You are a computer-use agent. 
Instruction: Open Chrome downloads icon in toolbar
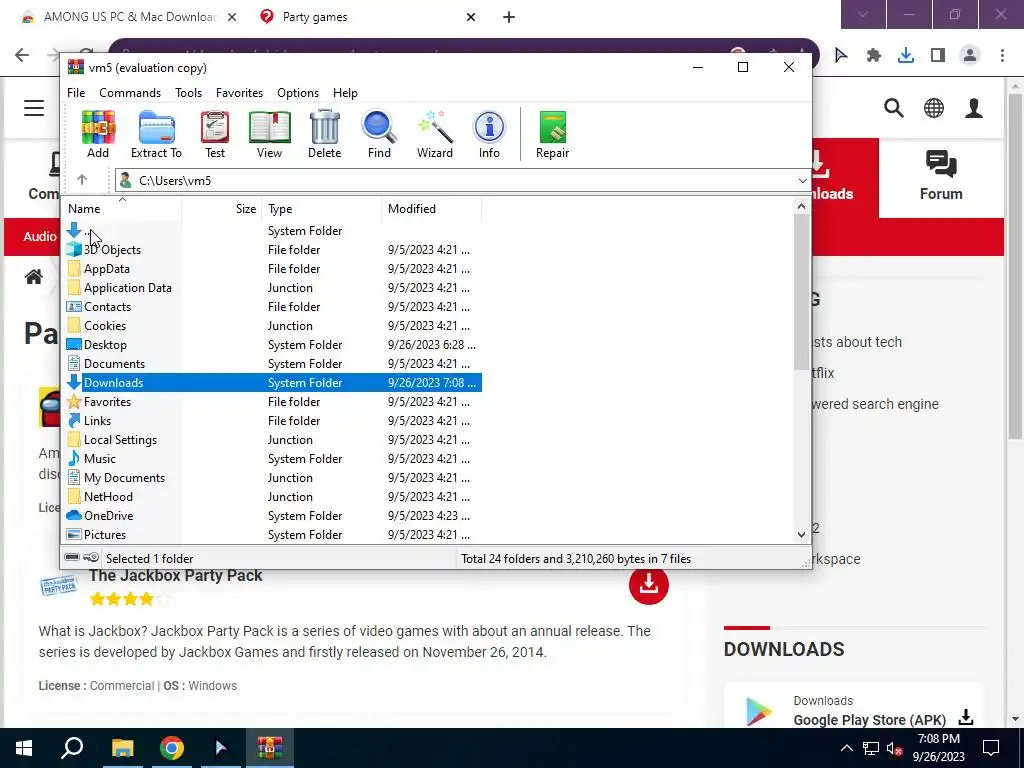[x=905, y=55]
